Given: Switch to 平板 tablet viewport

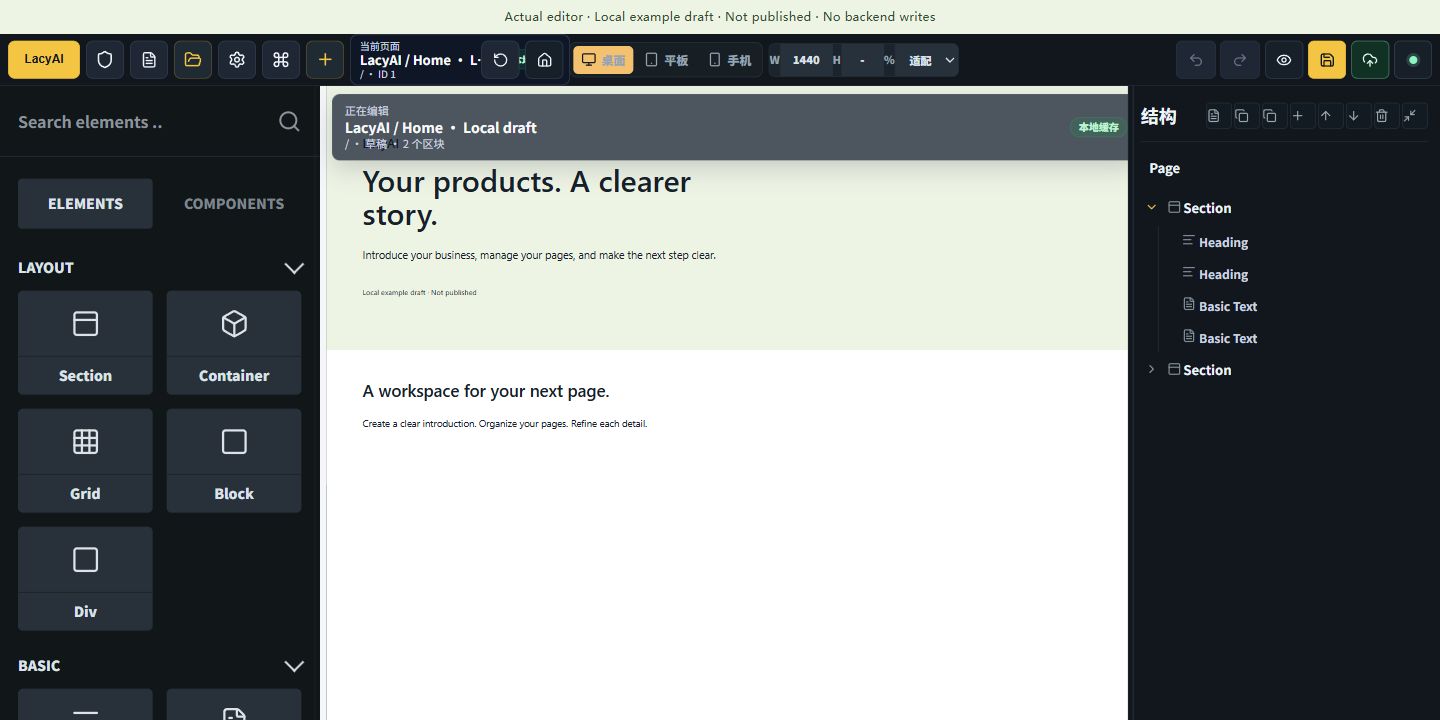Looking at the screenshot, I should pyautogui.click(x=666, y=60).
